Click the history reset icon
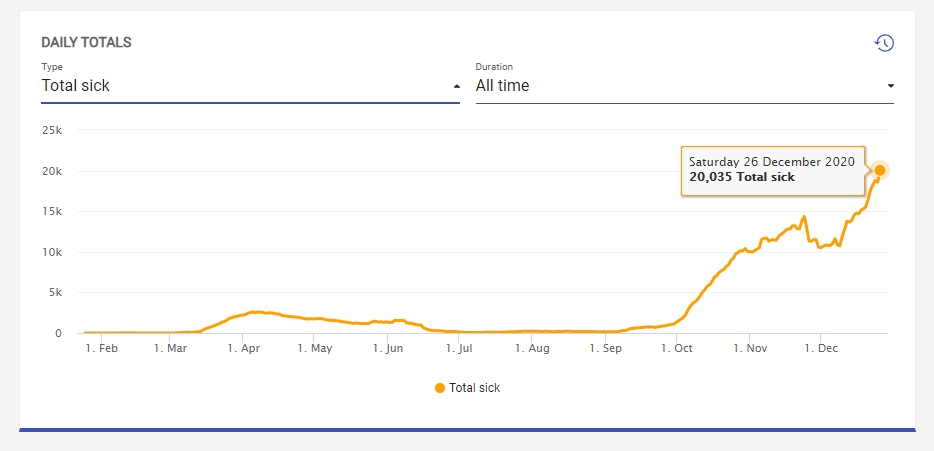 (x=884, y=43)
